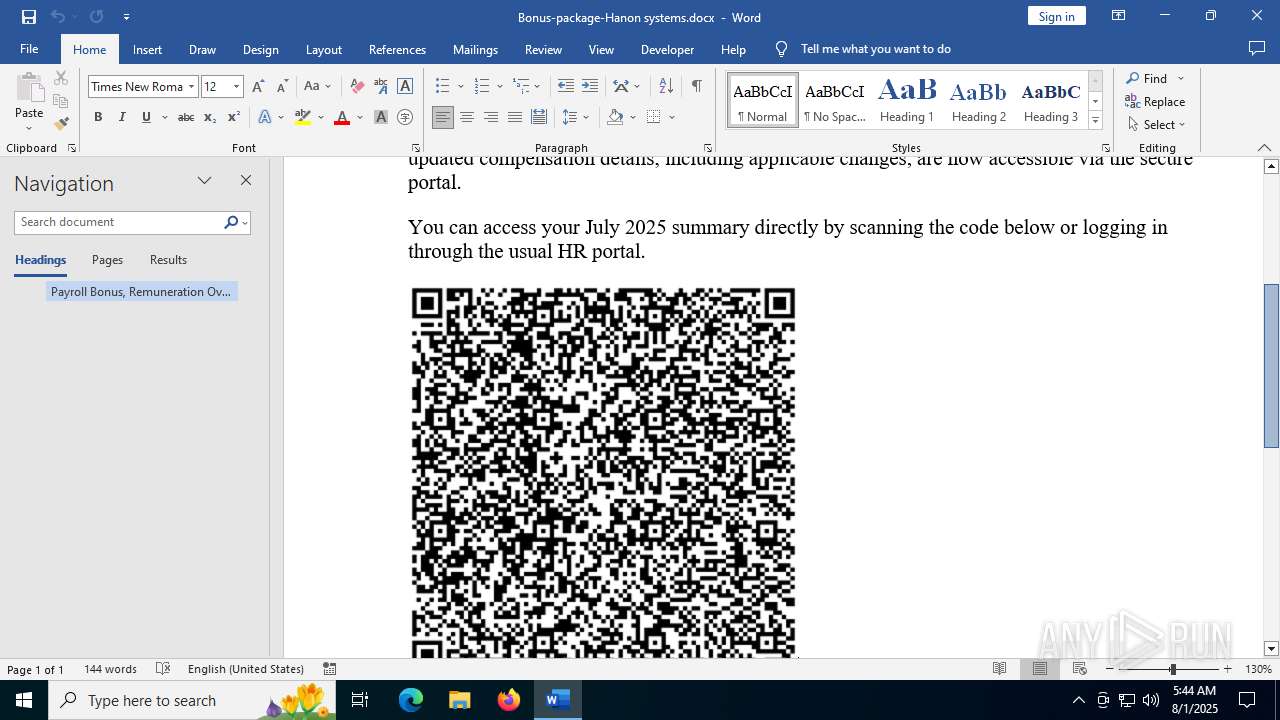The image size is (1280, 720).
Task: Switch to the Layout ribbon tab
Action: (323, 49)
